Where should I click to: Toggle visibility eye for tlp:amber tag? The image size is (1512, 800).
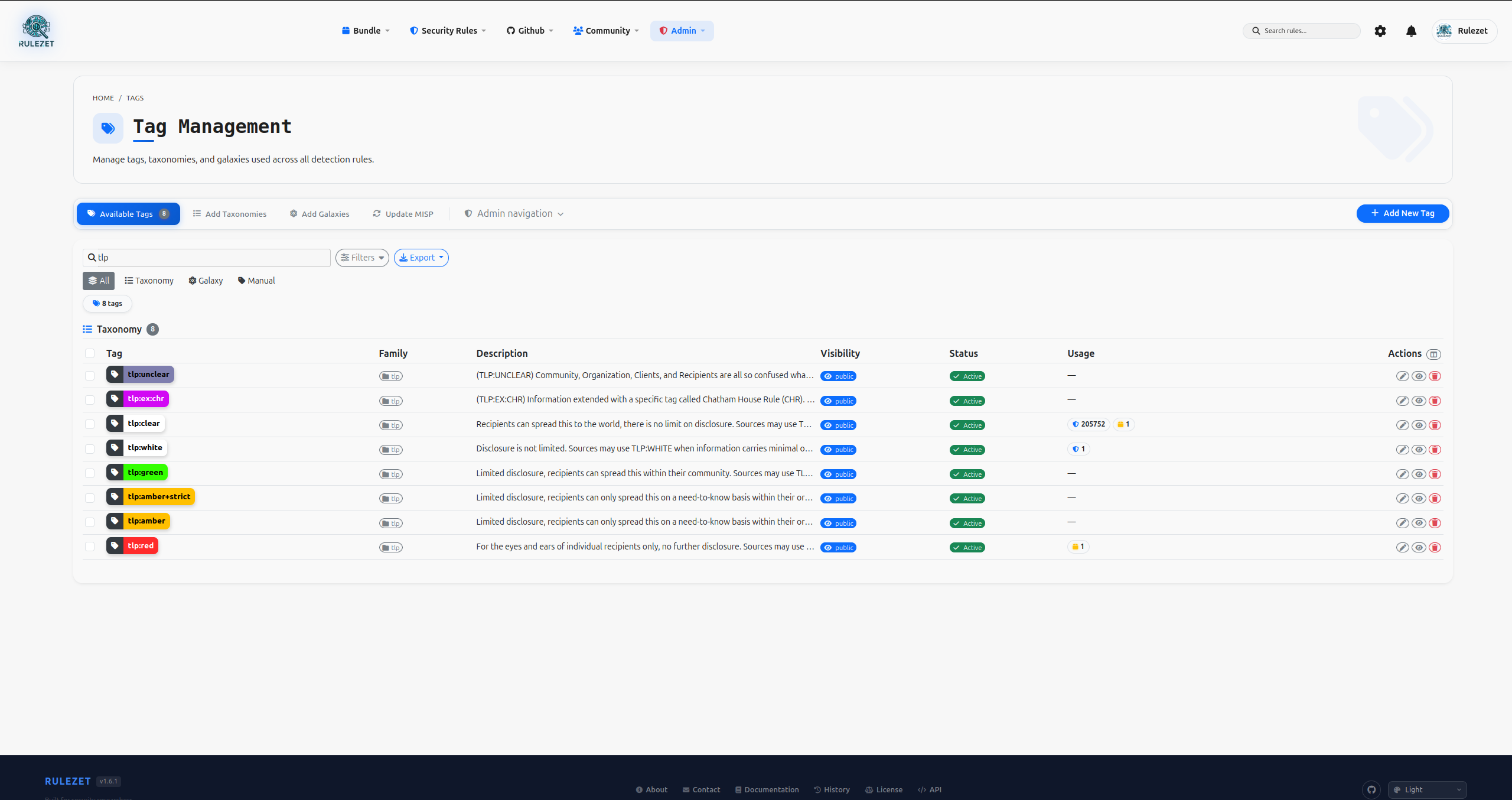click(1419, 523)
